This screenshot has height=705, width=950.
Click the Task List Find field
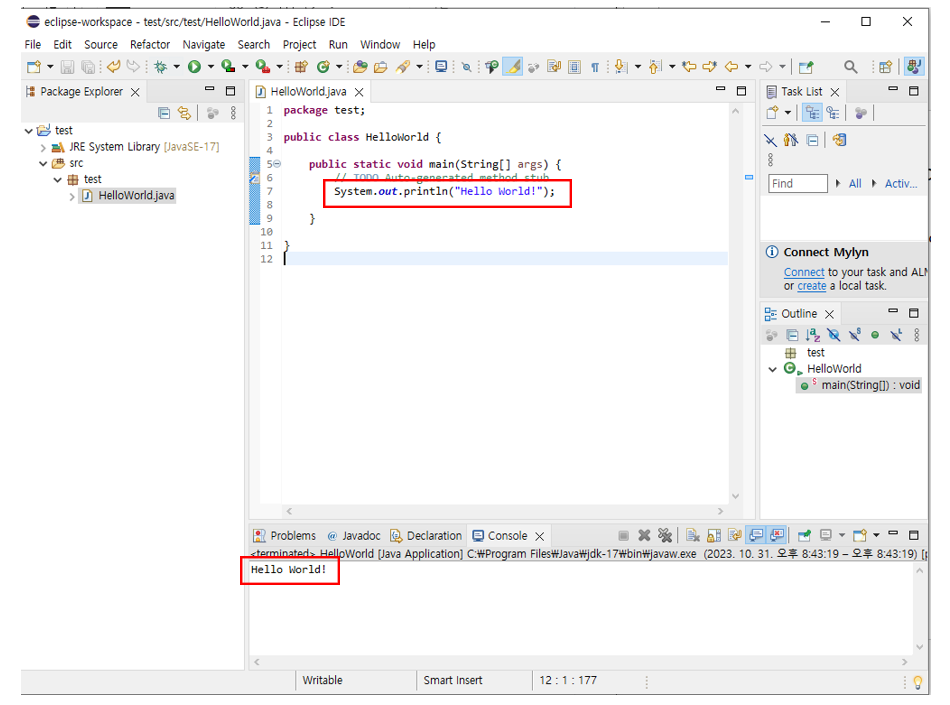(797, 184)
